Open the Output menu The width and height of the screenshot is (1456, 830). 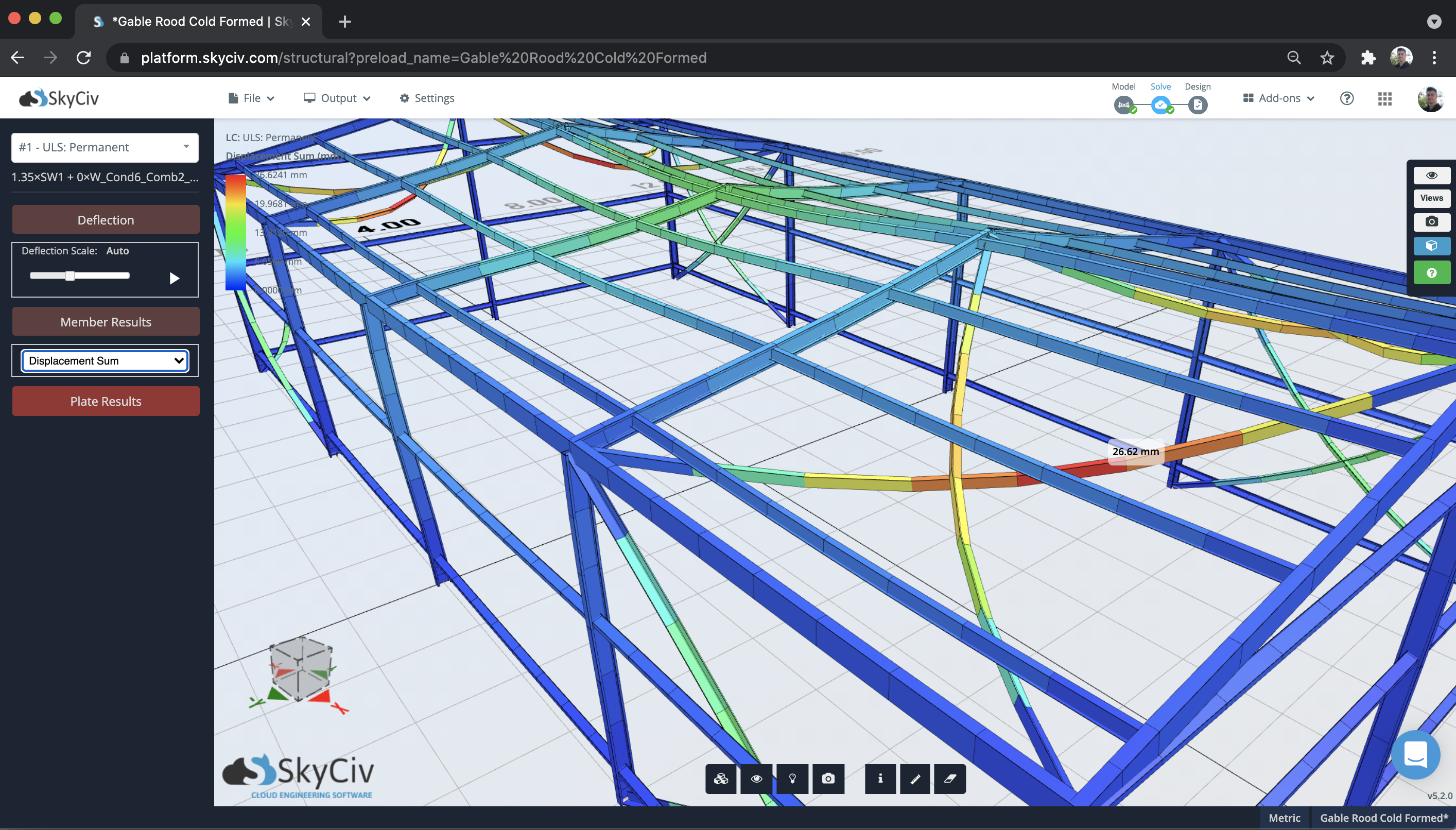337,98
